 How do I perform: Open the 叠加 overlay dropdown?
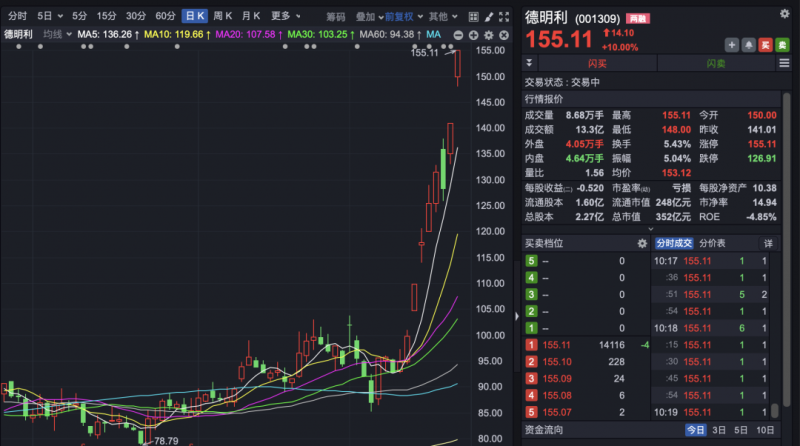tap(368, 17)
